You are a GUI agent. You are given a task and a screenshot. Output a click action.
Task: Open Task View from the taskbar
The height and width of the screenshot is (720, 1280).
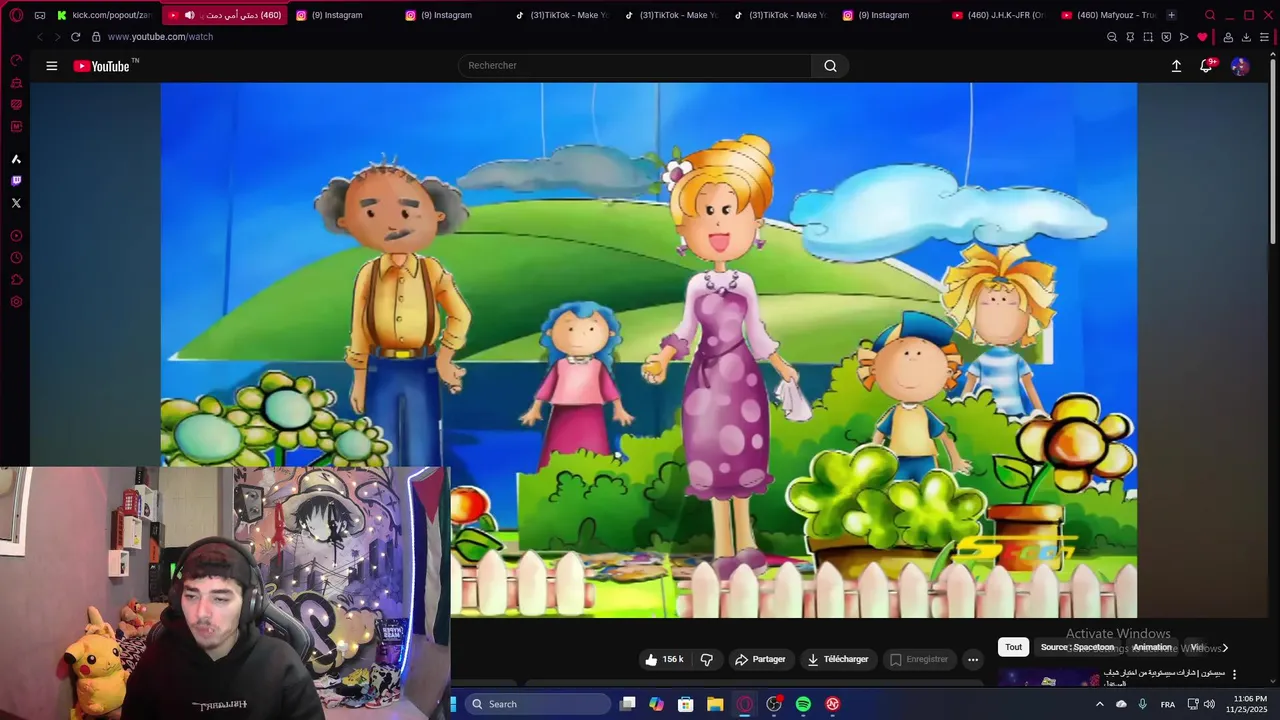click(x=627, y=704)
